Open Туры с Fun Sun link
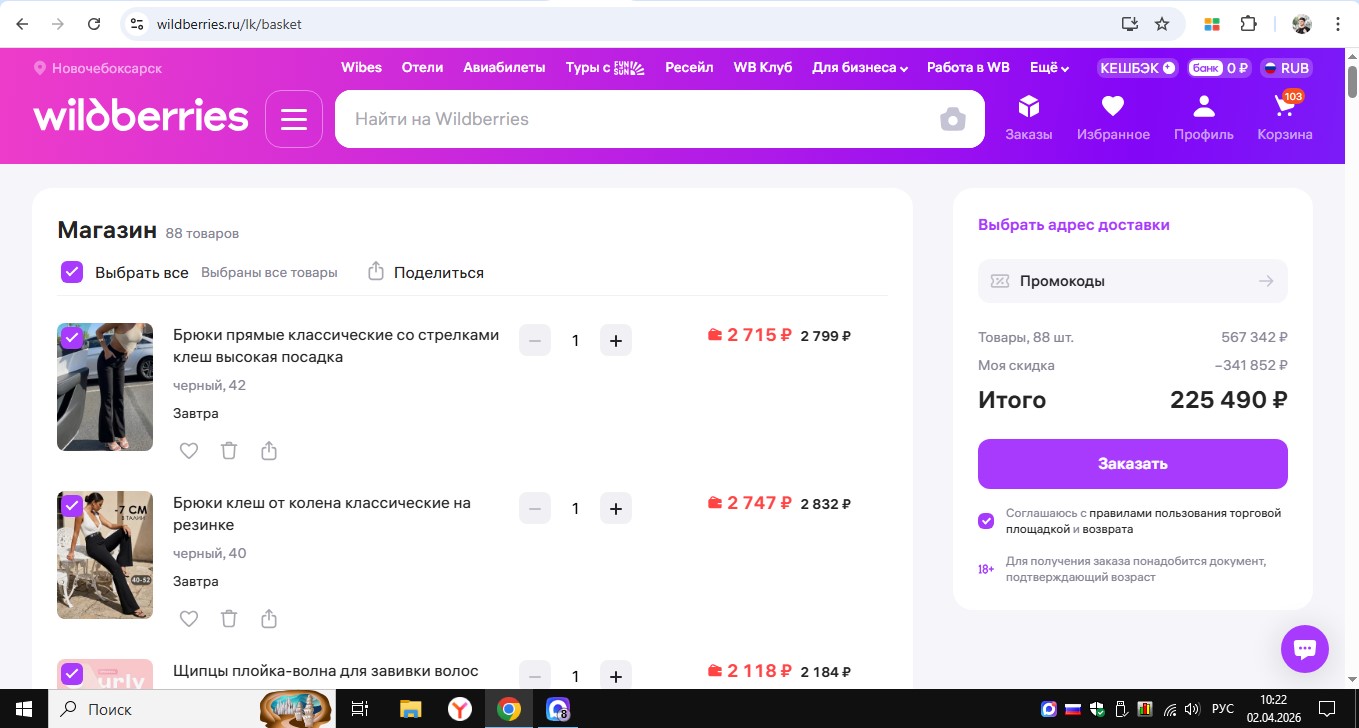Viewport: 1359px width, 728px height. [x=605, y=68]
